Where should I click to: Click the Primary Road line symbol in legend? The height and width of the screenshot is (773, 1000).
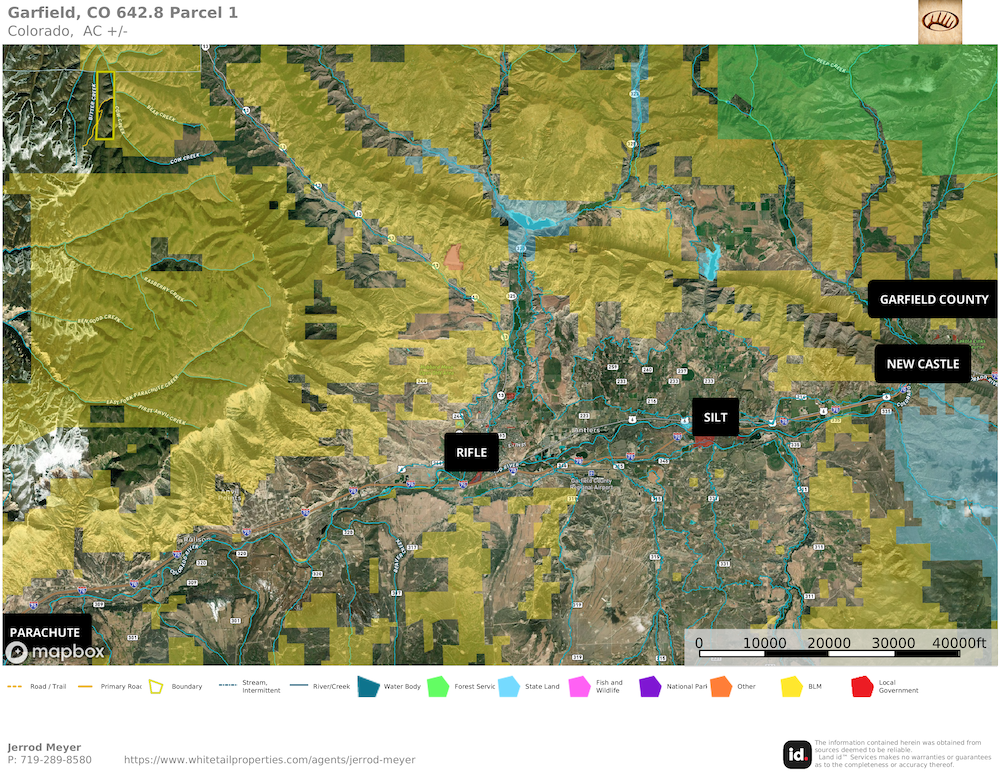85,687
